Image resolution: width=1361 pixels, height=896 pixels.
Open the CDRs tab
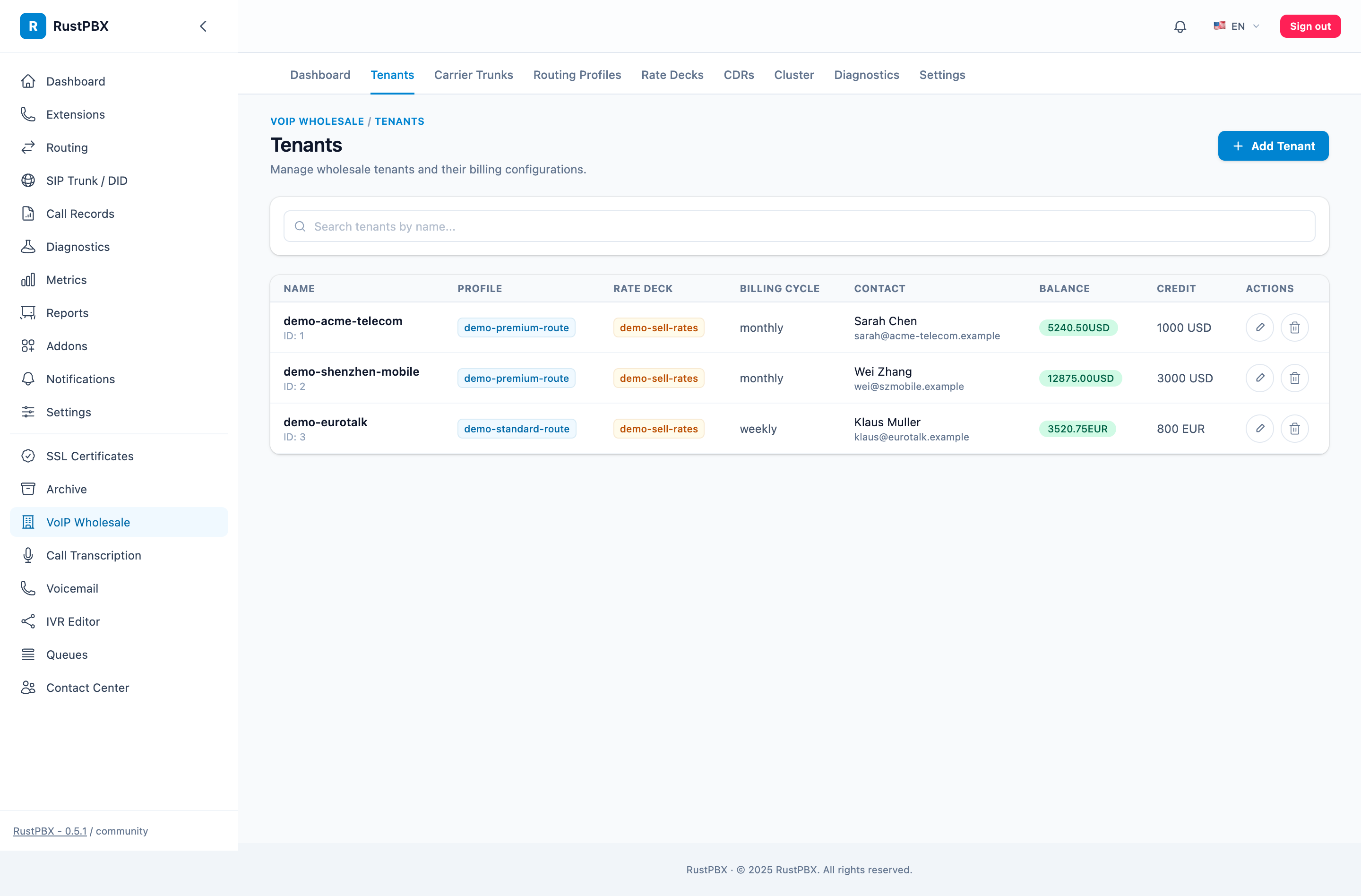pos(738,75)
